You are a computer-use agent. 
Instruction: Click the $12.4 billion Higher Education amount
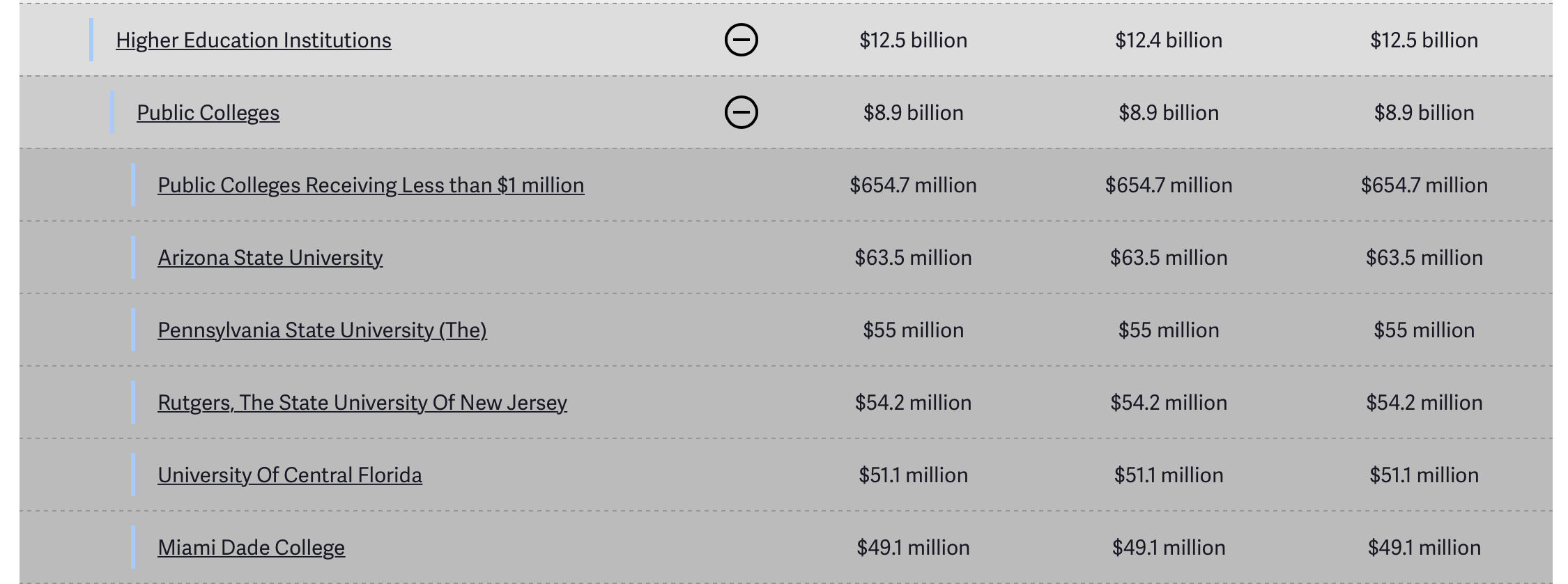(1168, 40)
